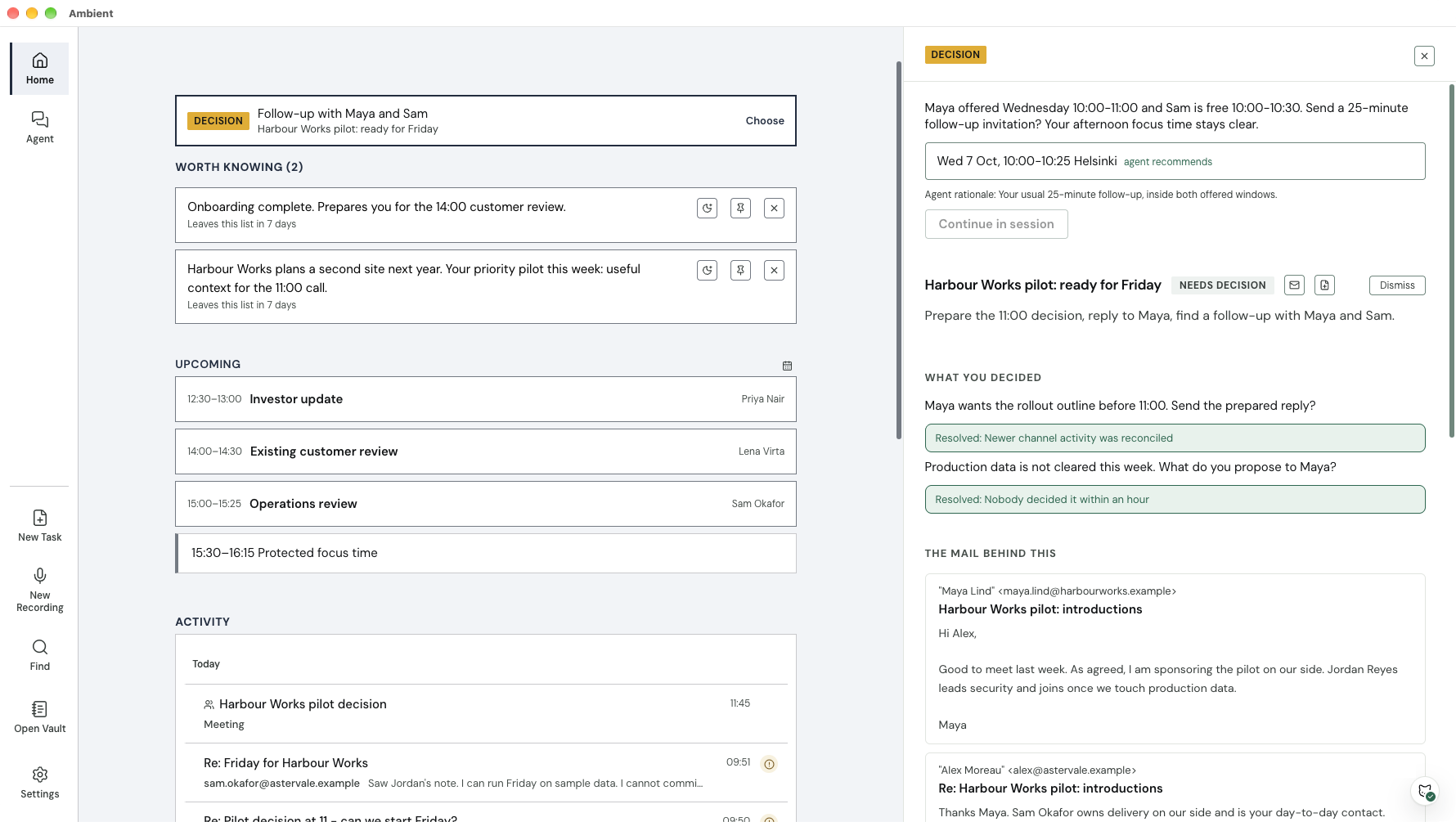This screenshot has height=822, width=1456.
Task: Dismiss the Onboarding complete note
Action: point(774,209)
